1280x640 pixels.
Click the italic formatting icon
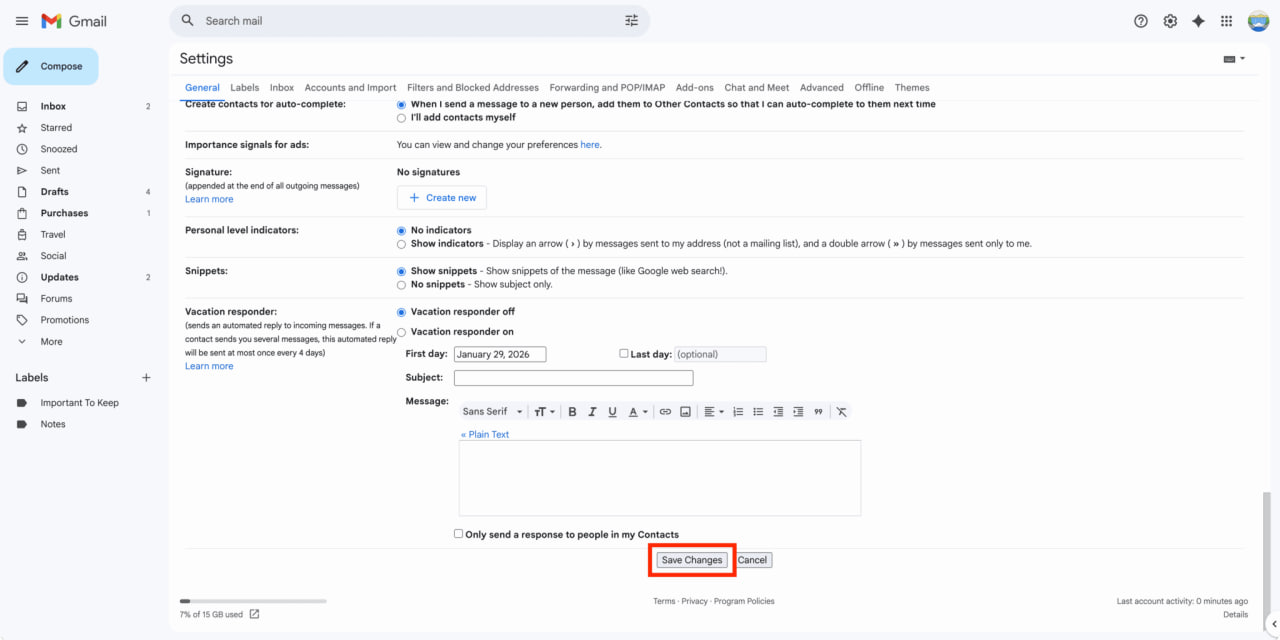click(x=592, y=412)
